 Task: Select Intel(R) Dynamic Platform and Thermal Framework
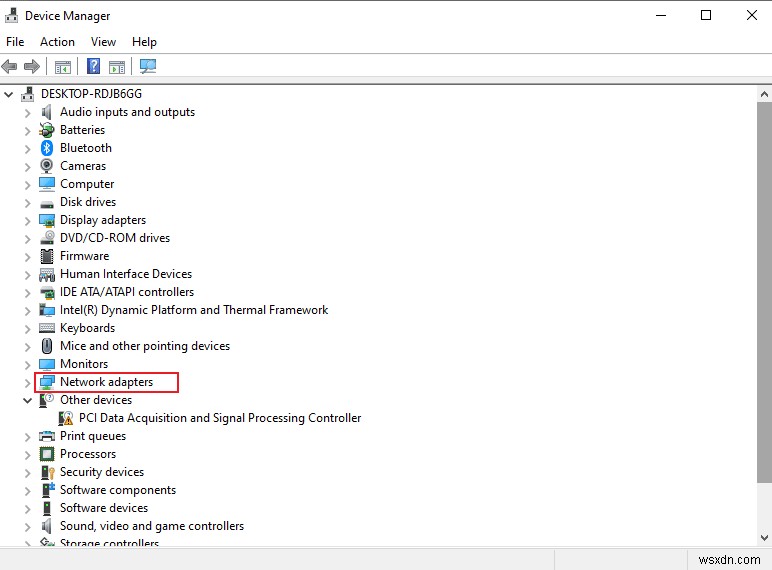193,310
